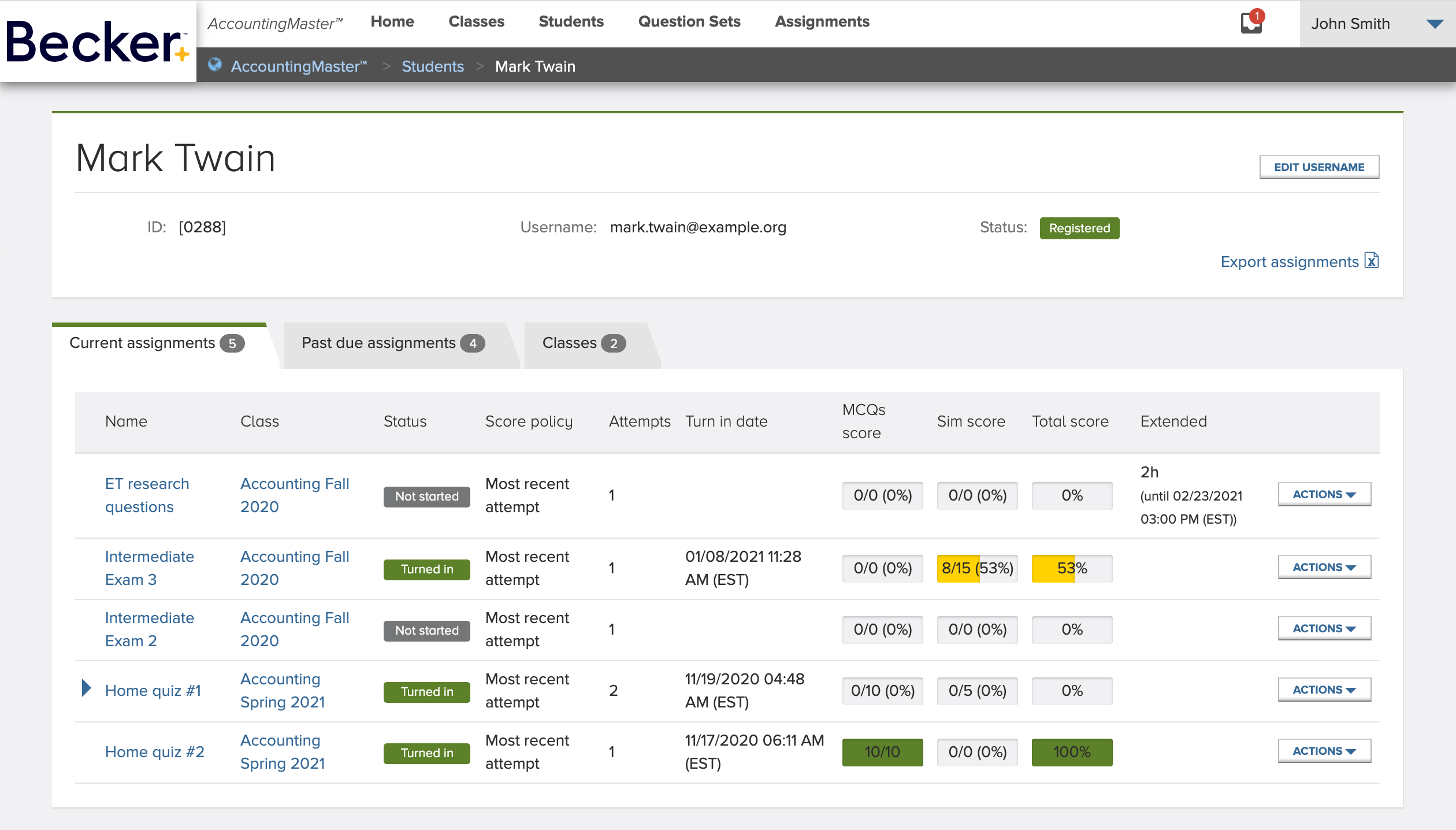
Task: Click the 2h extension until 02/23/2021 text
Action: point(1191,495)
